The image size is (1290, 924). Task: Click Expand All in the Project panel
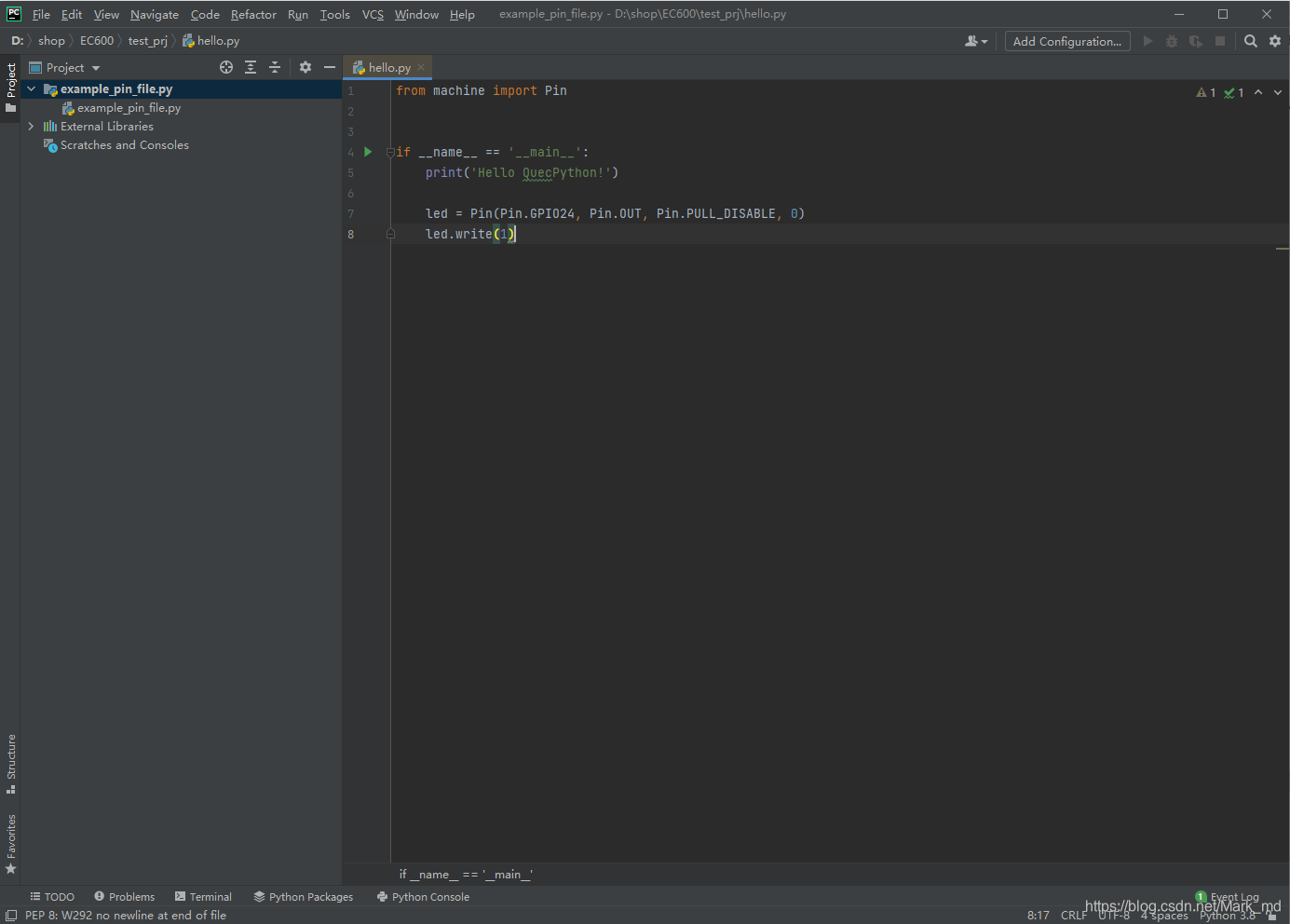click(251, 67)
